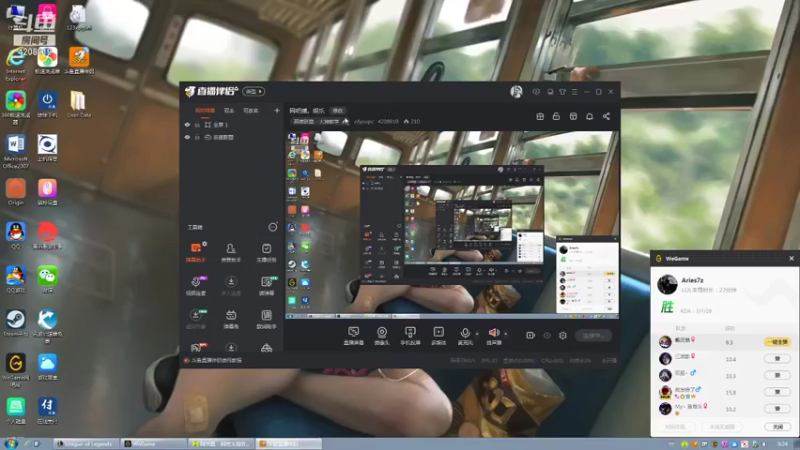The image size is (800, 450).
Task: Toggle the lock on the second source row
Action: (197, 137)
